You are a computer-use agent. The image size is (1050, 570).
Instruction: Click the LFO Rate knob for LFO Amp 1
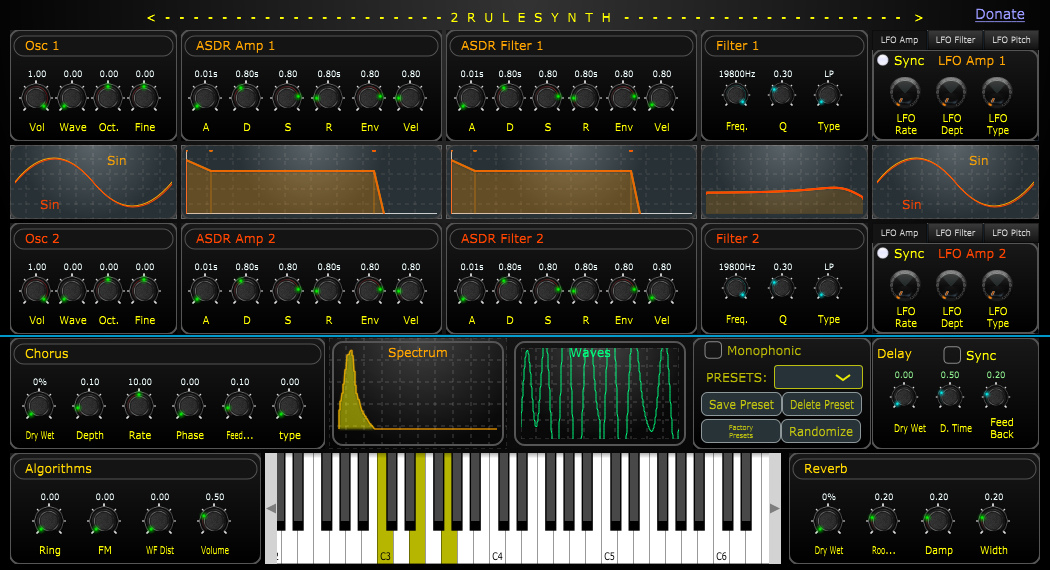905,93
